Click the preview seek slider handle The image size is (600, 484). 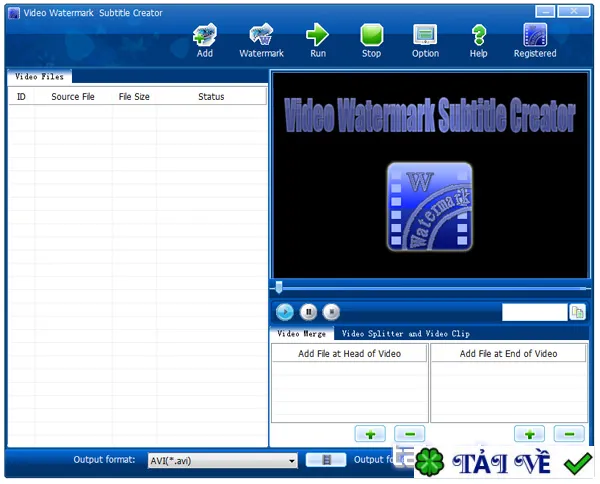[279, 287]
